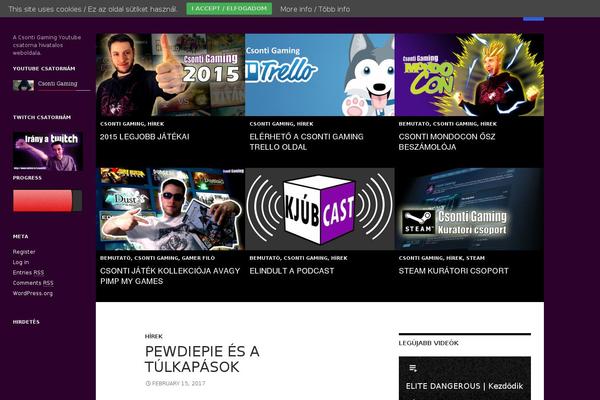
Task: Open Comments RSS feed link
Action: (x=33, y=283)
